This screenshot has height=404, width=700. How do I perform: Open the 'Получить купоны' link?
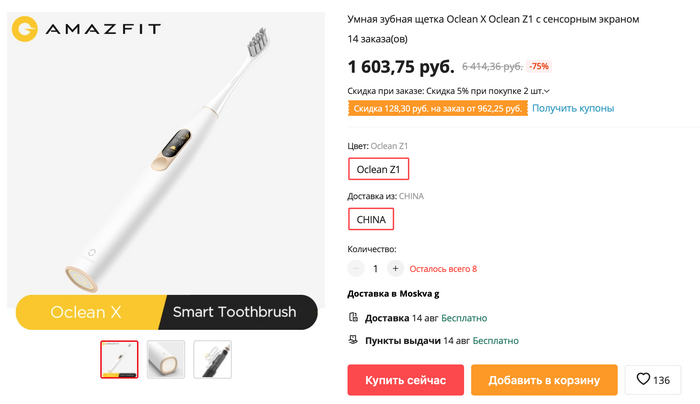click(573, 108)
